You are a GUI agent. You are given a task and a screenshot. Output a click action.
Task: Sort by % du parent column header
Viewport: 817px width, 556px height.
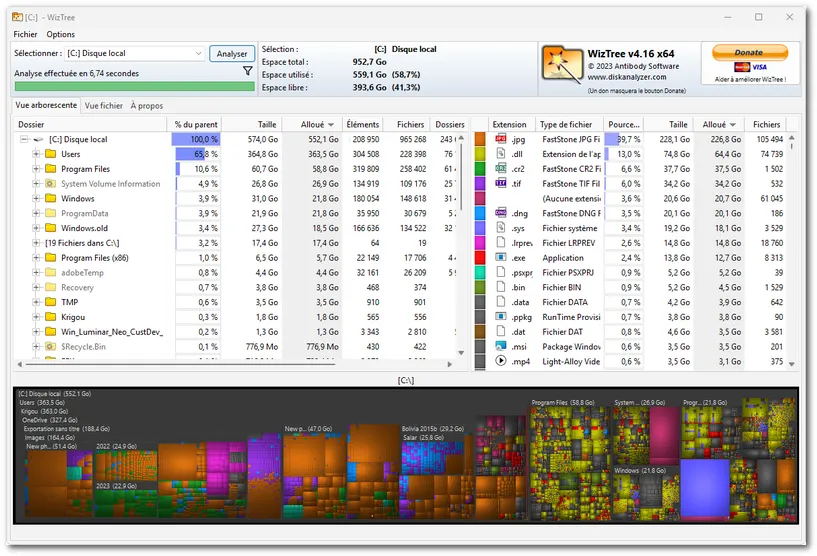tap(195, 125)
